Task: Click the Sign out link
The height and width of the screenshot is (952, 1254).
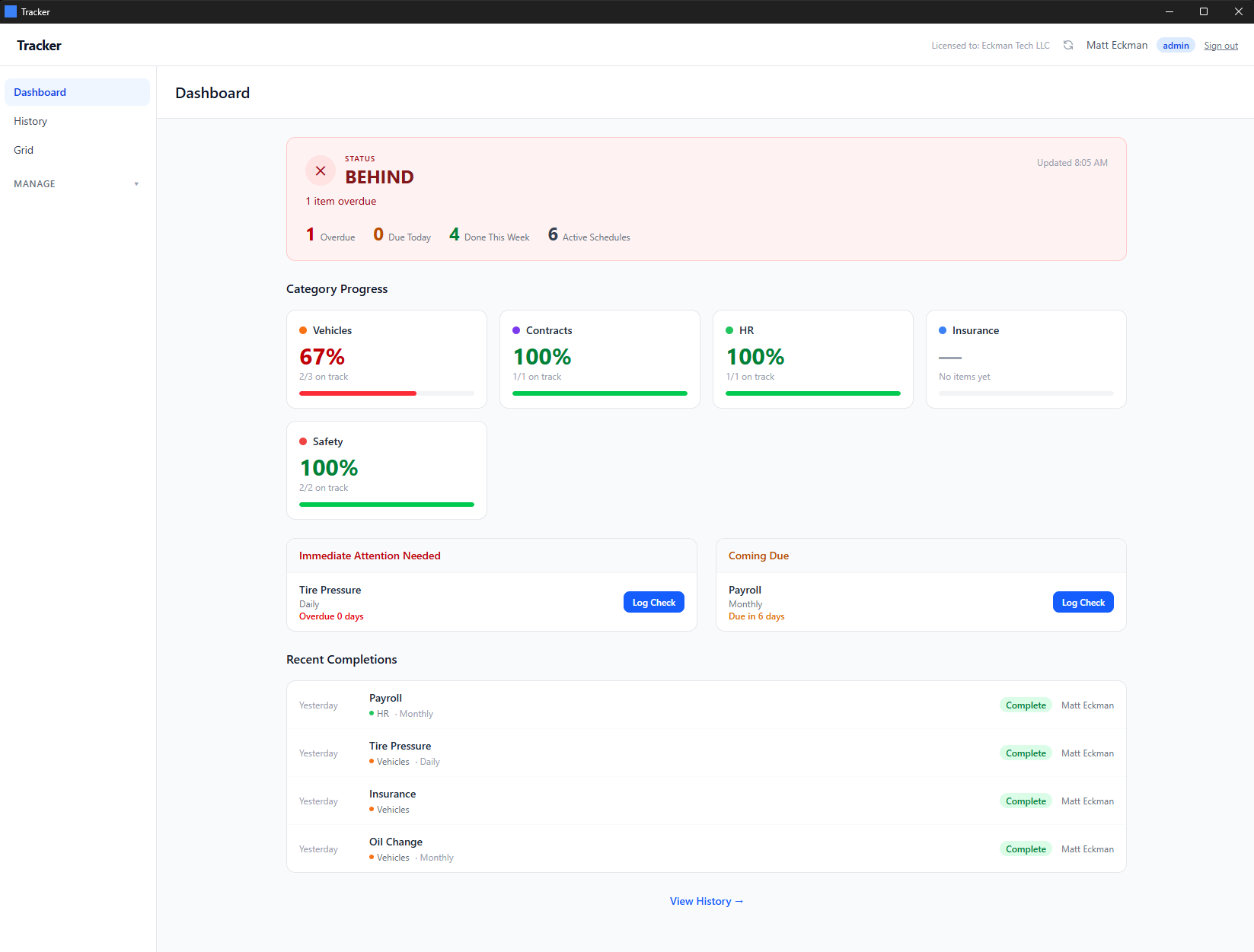Action: [1220, 46]
